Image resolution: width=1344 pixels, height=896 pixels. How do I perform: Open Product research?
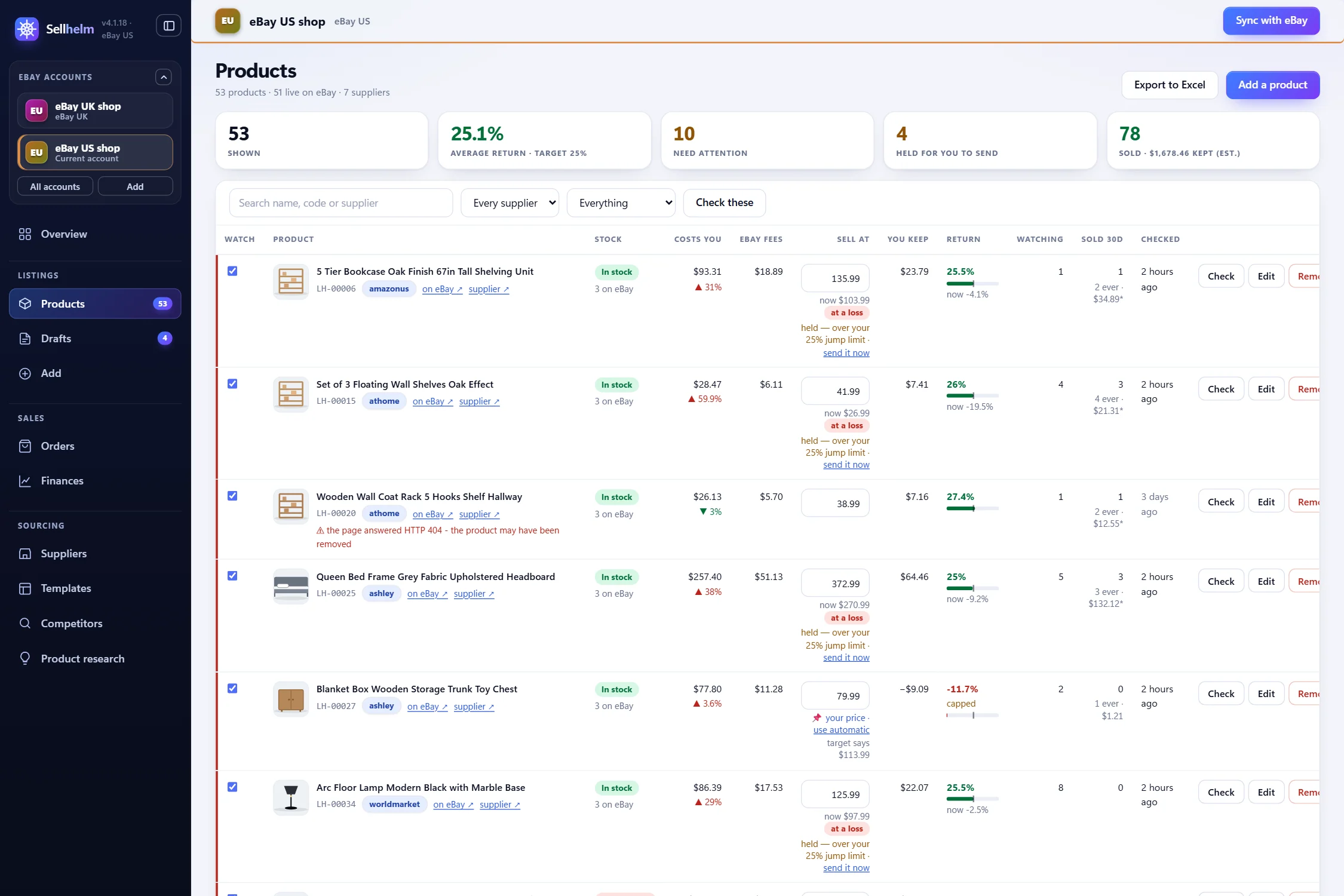(95, 659)
